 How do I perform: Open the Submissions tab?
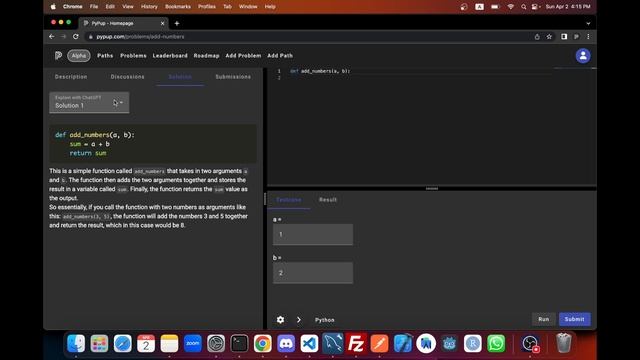click(233, 77)
